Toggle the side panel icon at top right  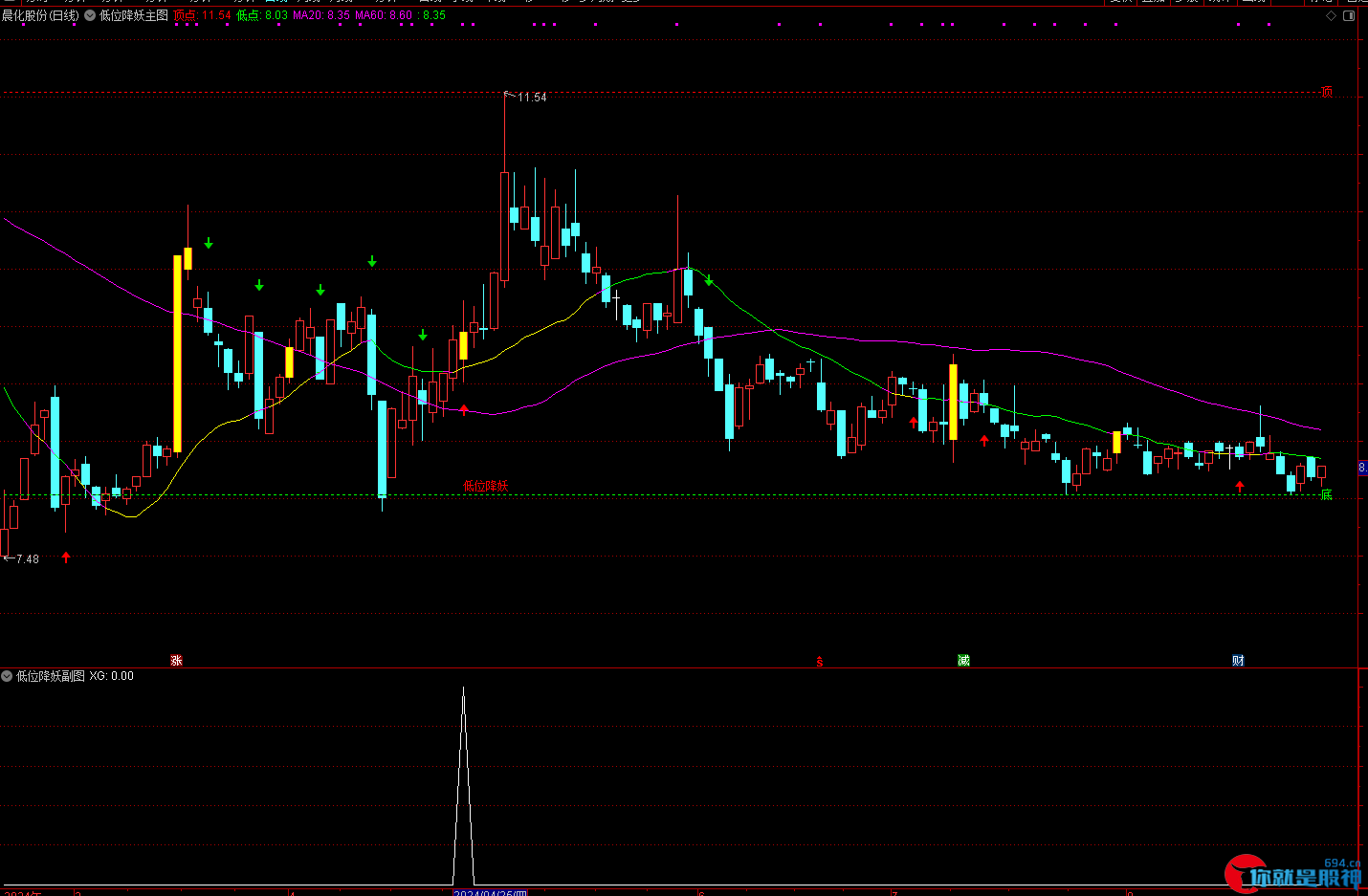click(x=1349, y=15)
